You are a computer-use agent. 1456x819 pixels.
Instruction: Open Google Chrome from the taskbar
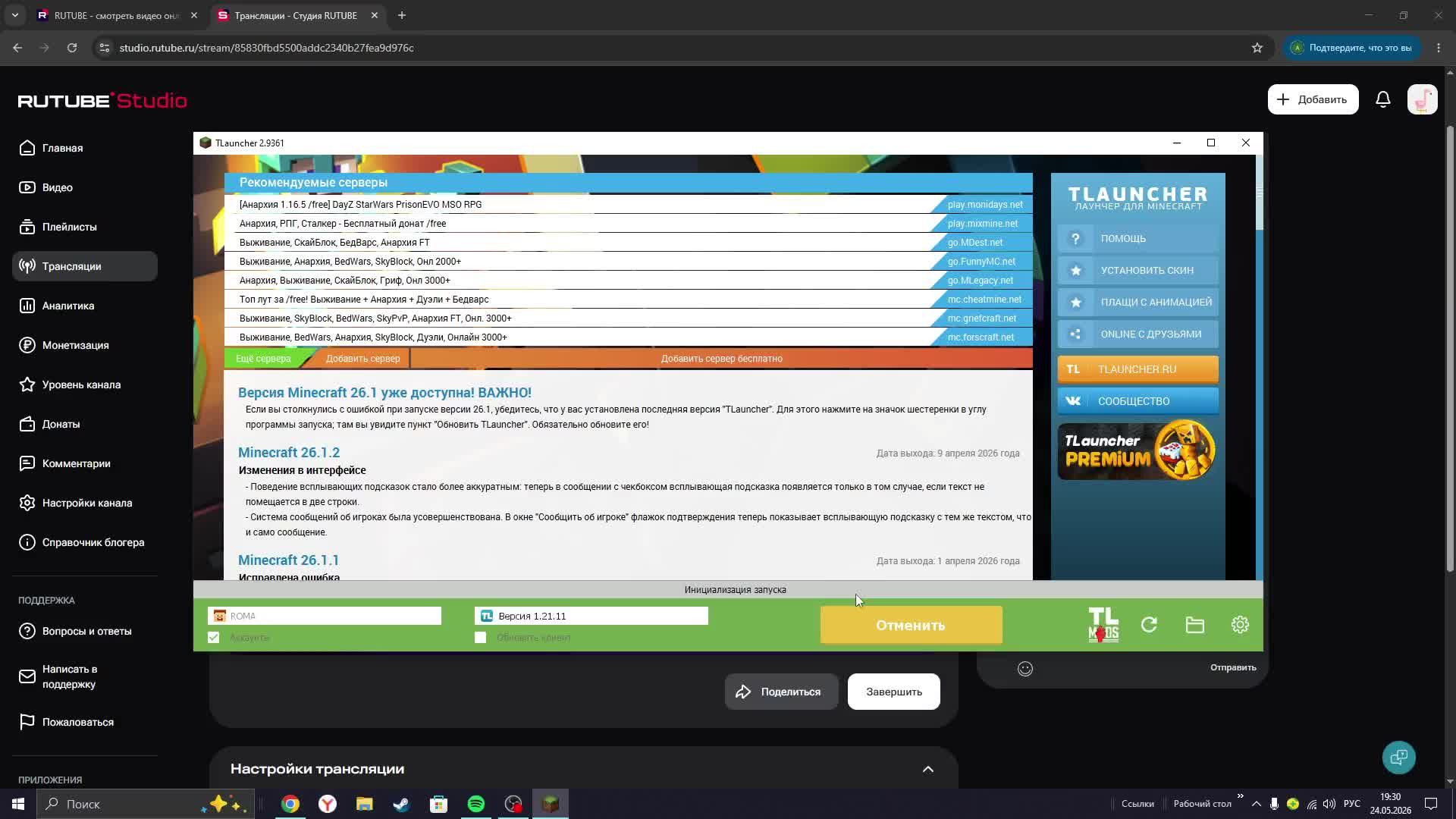(x=290, y=804)
